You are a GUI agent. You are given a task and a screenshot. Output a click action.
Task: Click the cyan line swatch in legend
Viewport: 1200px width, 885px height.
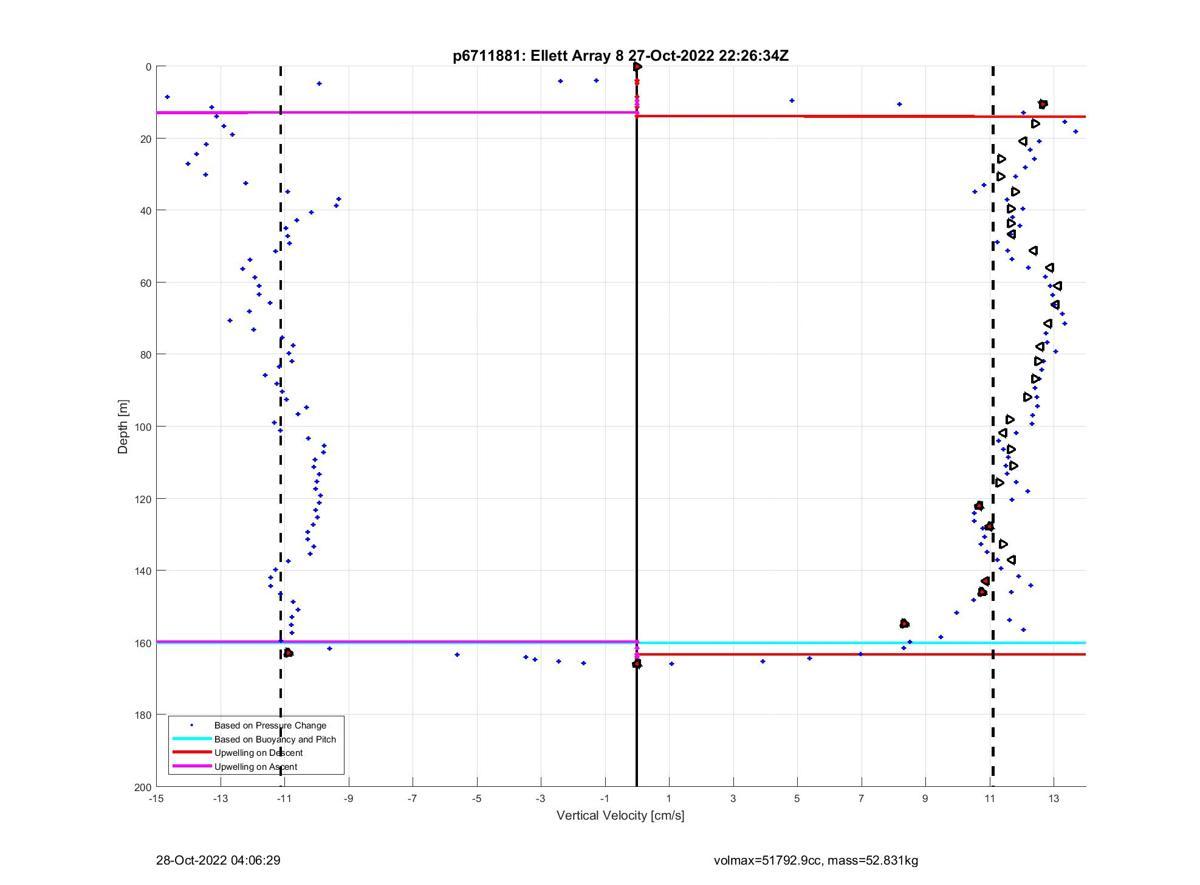191,739
